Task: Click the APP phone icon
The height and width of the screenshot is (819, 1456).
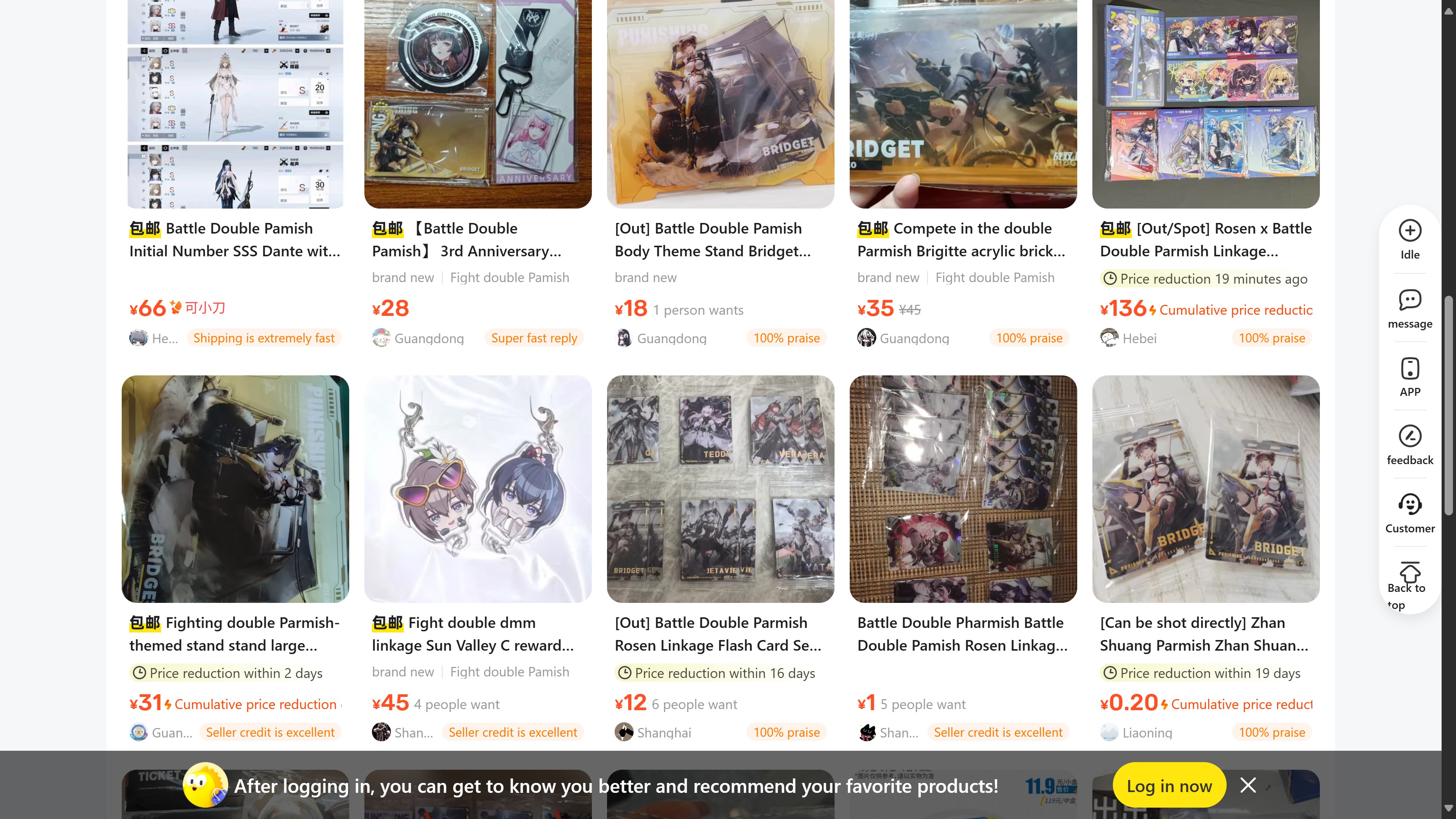Action: click(x=1410, y=369)
